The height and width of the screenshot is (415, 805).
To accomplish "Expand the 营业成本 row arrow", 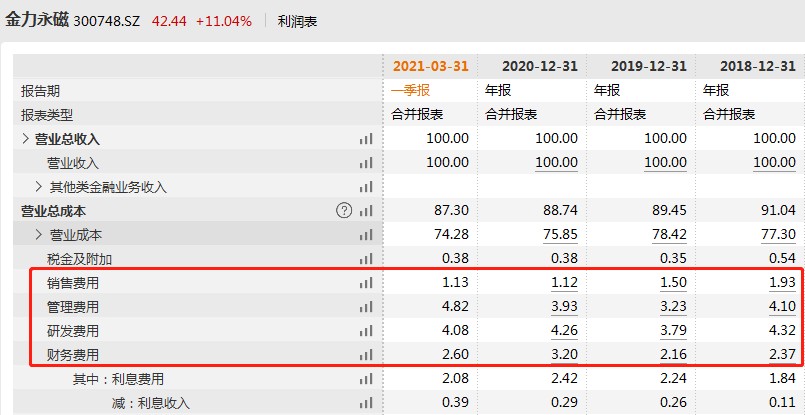I will tap(39, 235).
